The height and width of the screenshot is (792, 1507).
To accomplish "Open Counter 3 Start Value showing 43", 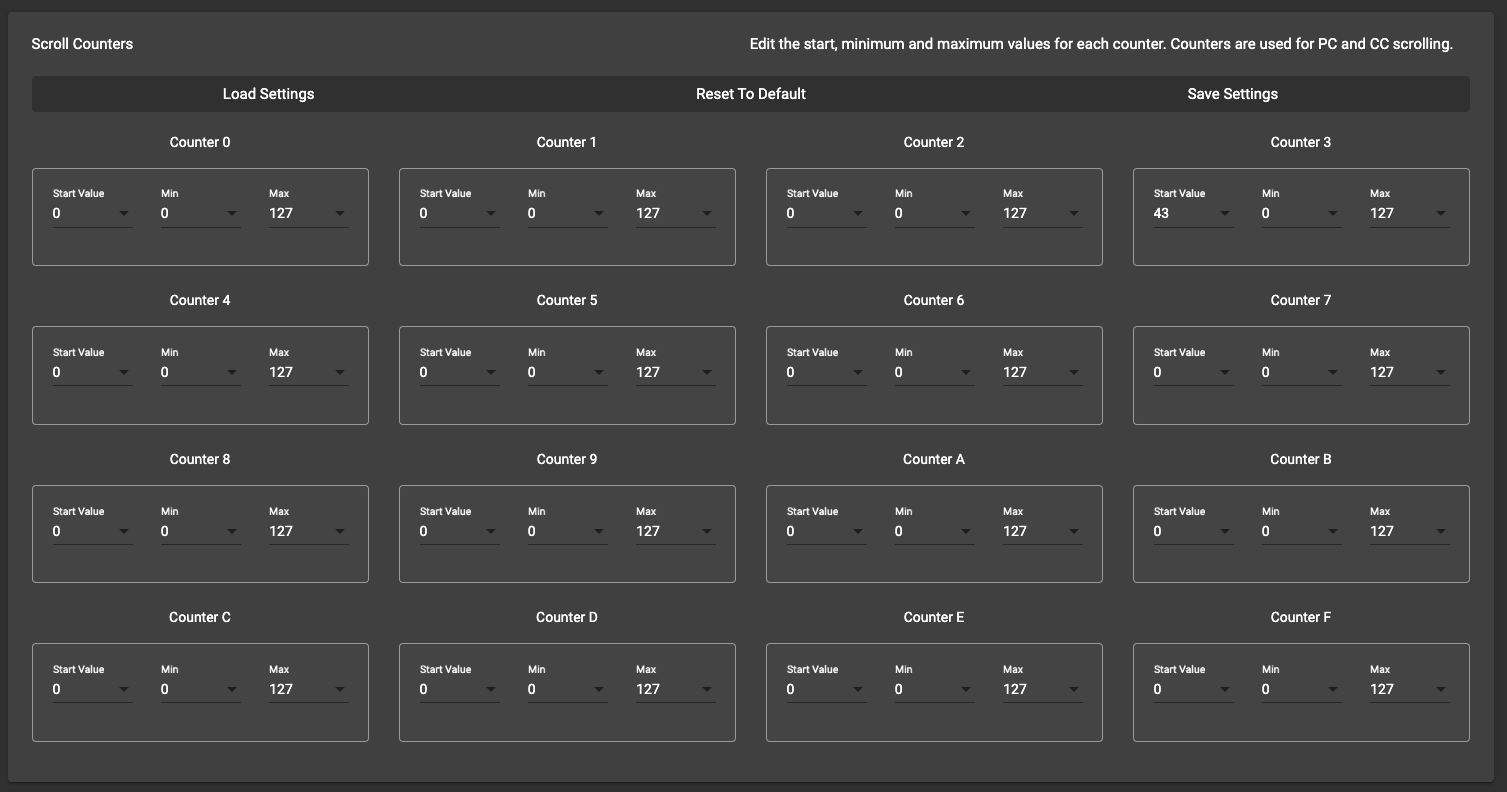I will 1193,214.
